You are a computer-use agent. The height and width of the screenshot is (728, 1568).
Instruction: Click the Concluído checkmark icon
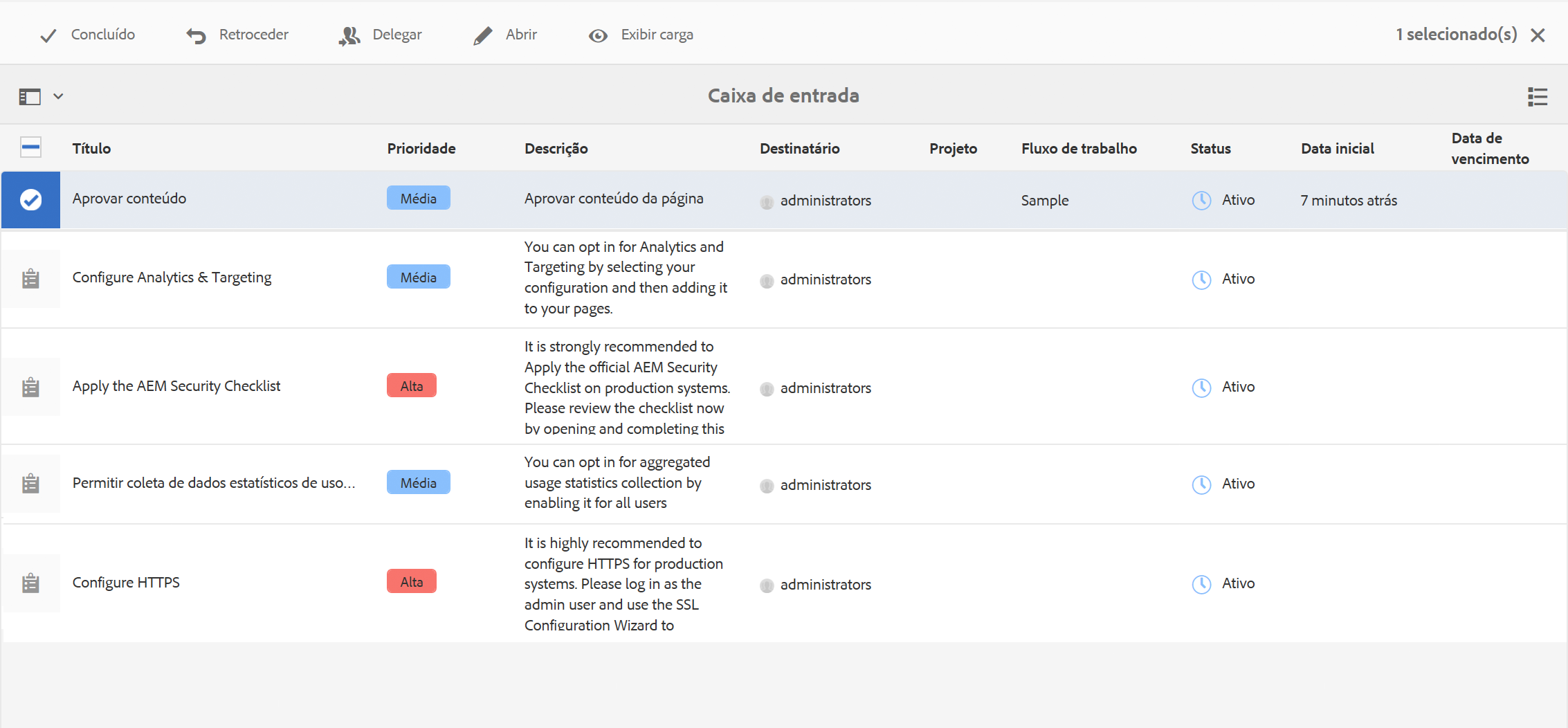point(48,35)
